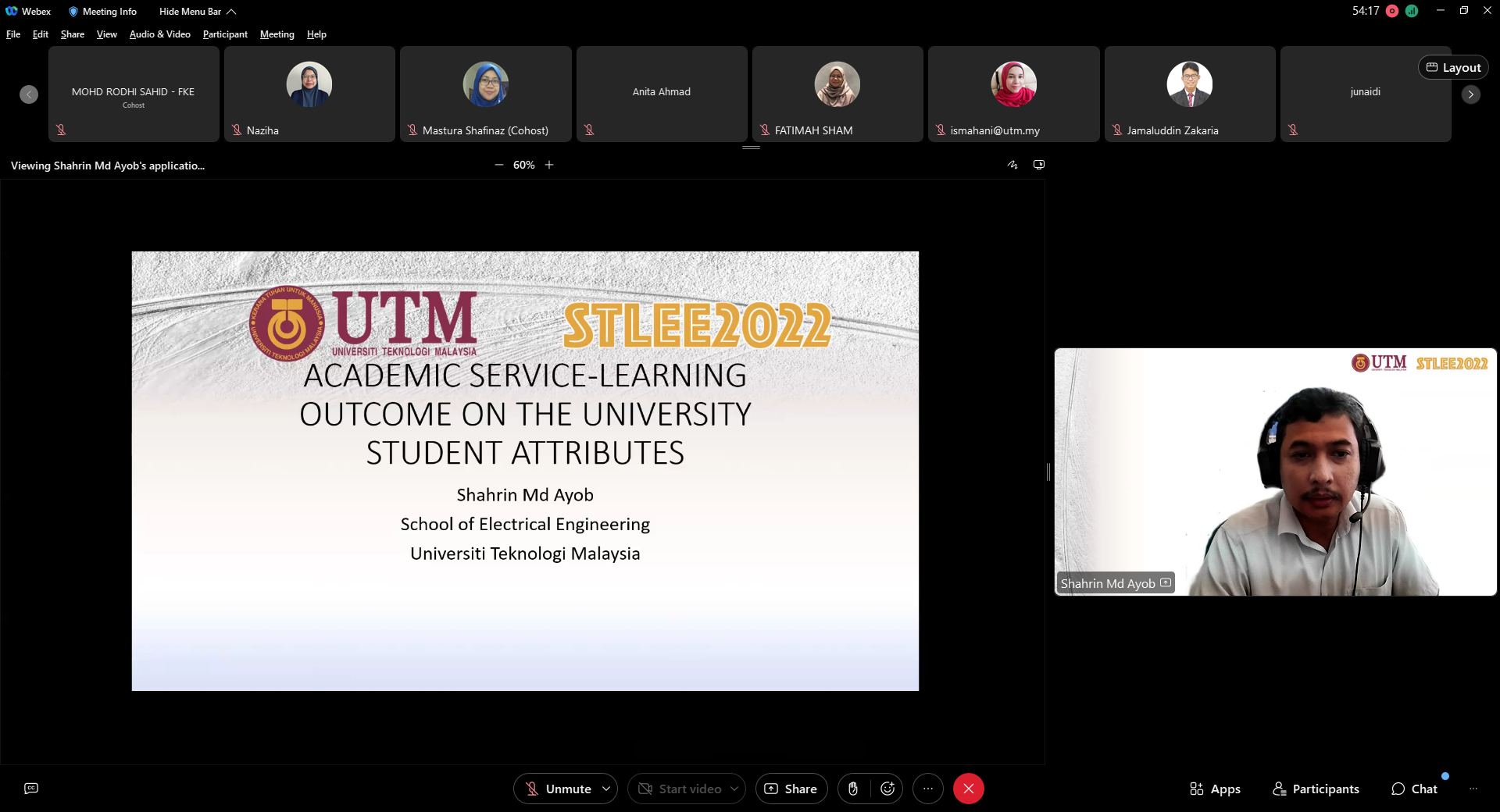Click the red recording indicator icon
This screenshot has width=1500, height=812.
point(1392,11)
